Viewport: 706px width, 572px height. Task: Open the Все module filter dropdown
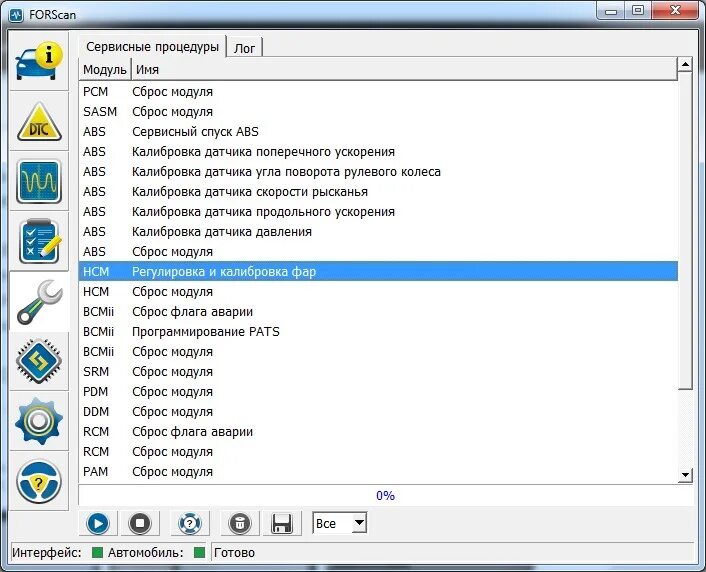(x=340, y=523)
